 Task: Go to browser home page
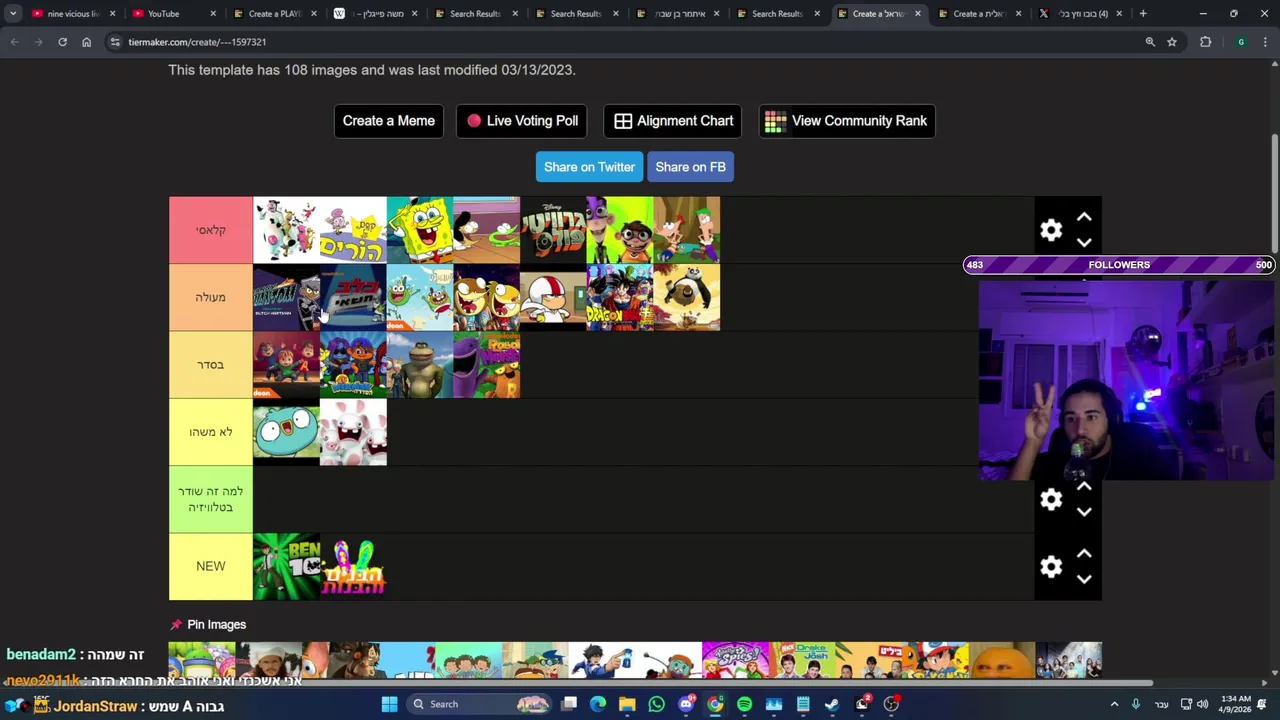[x=86, y=42]
